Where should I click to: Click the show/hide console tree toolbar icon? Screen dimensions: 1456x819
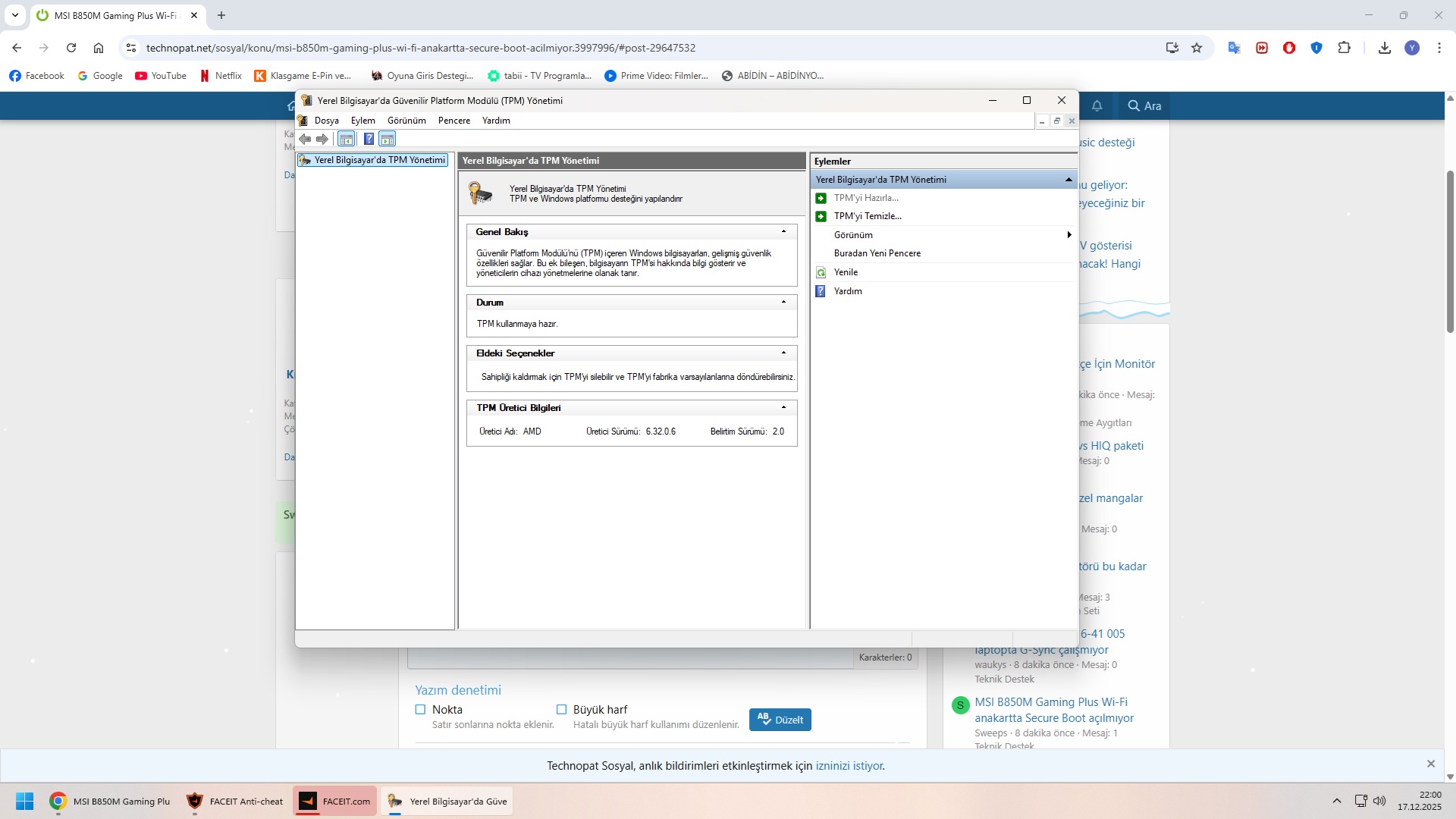pos(347,139)
